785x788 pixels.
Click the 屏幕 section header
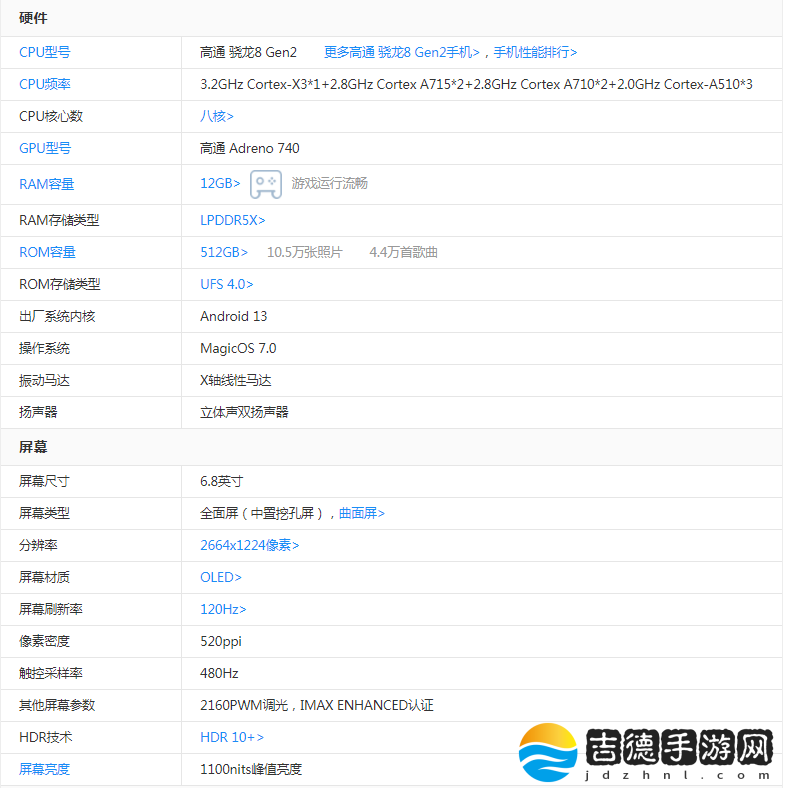[x=33, y=447]
